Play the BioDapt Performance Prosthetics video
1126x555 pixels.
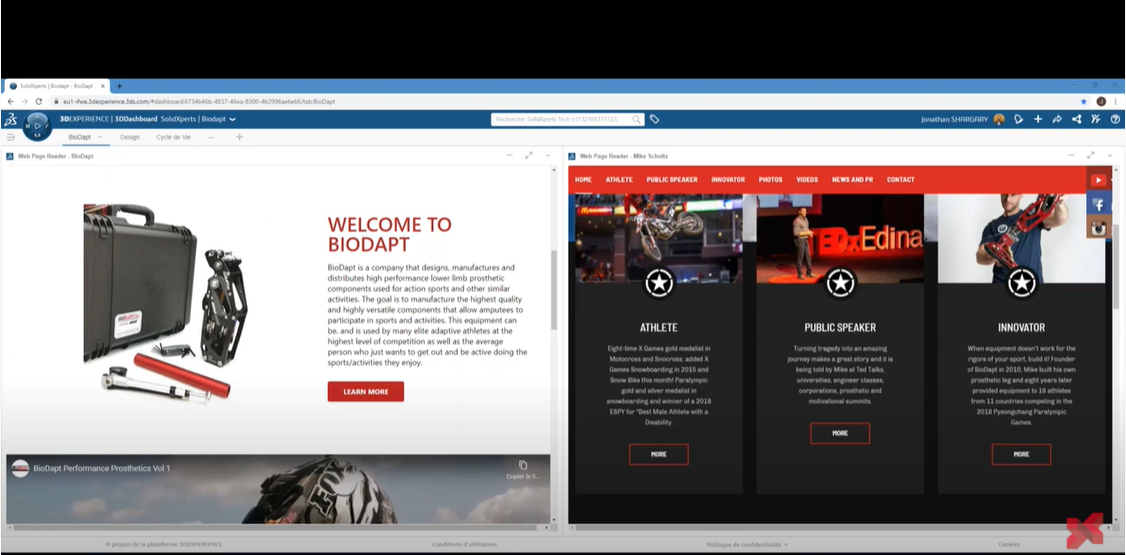pyautogui.click(x=278, y=488)
